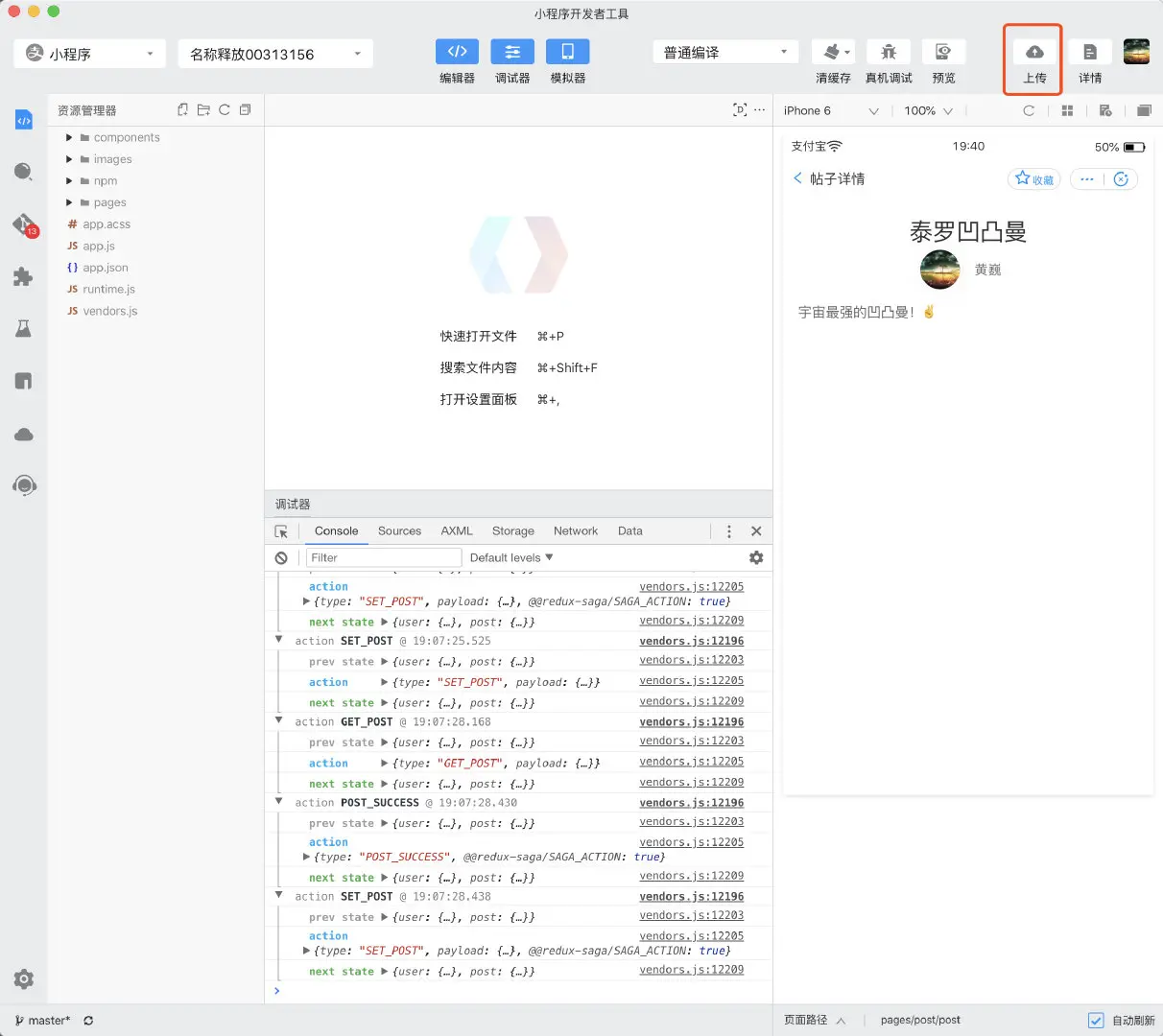Open the 预览 preview icon
Screen dimensions: 1163x1036
[943, 52]
